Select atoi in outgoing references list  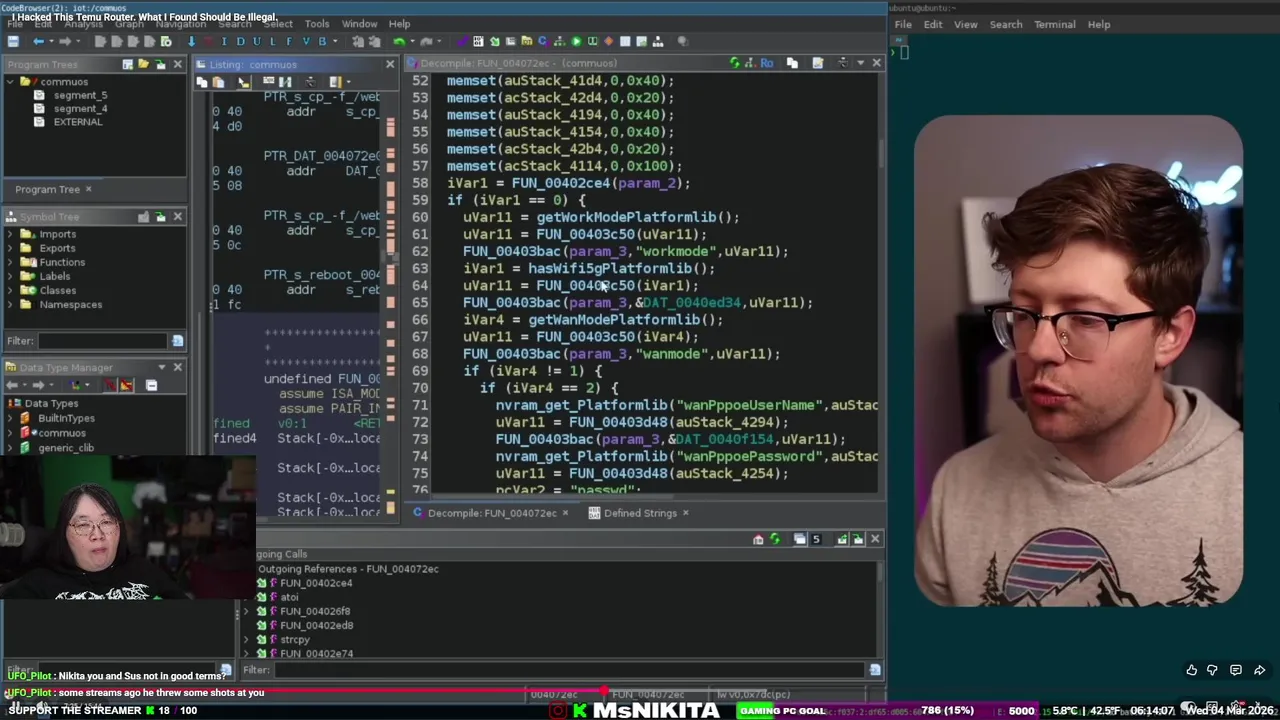[x=289, y=597]
